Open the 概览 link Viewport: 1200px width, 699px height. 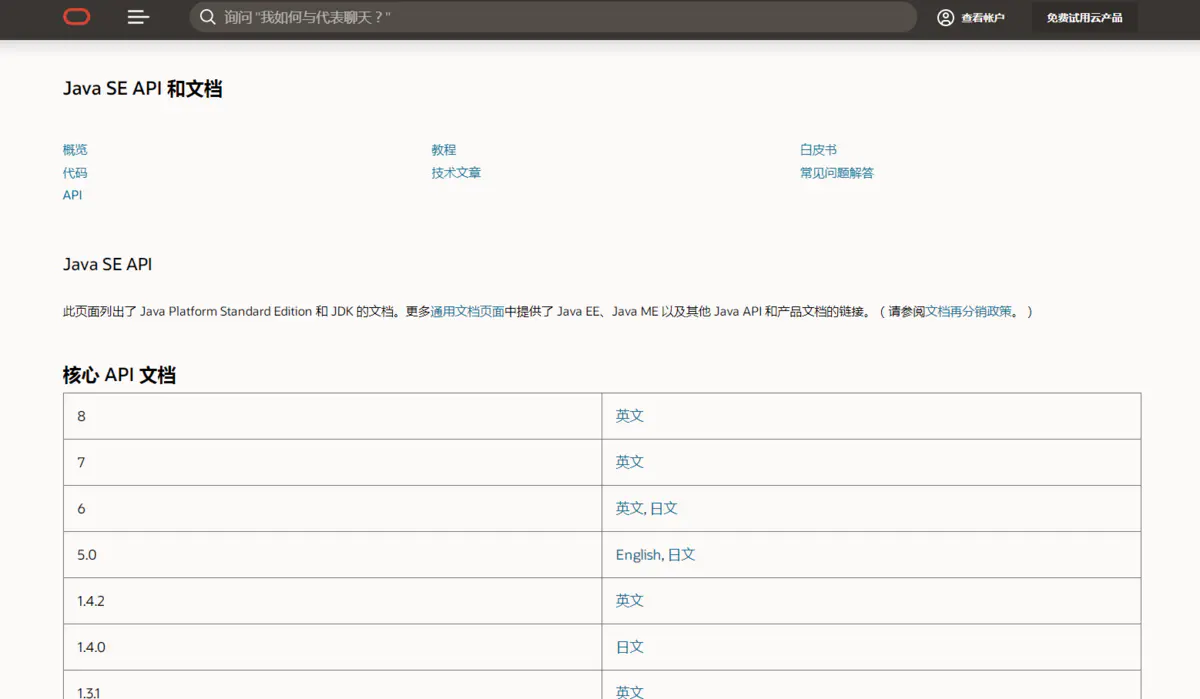75,150
